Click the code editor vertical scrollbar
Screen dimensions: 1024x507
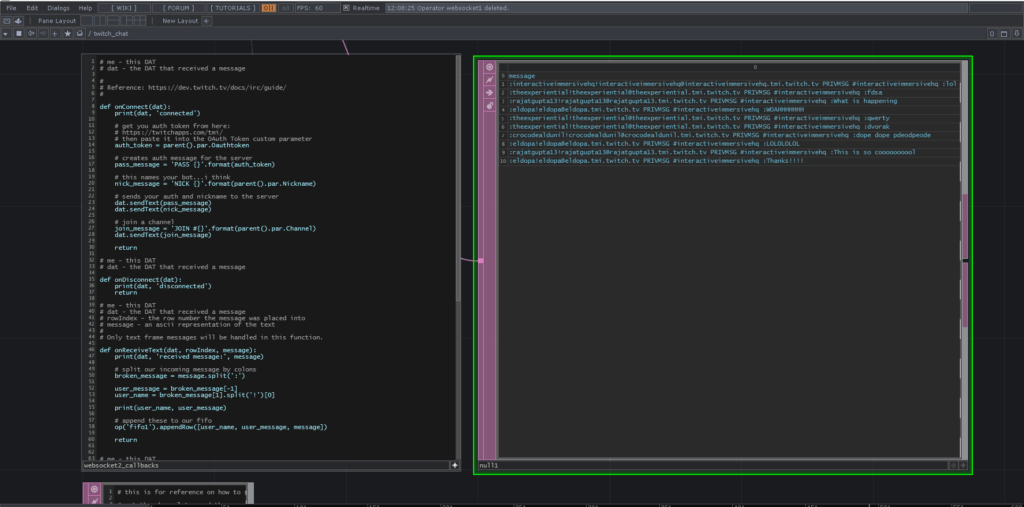click(458, 180)
